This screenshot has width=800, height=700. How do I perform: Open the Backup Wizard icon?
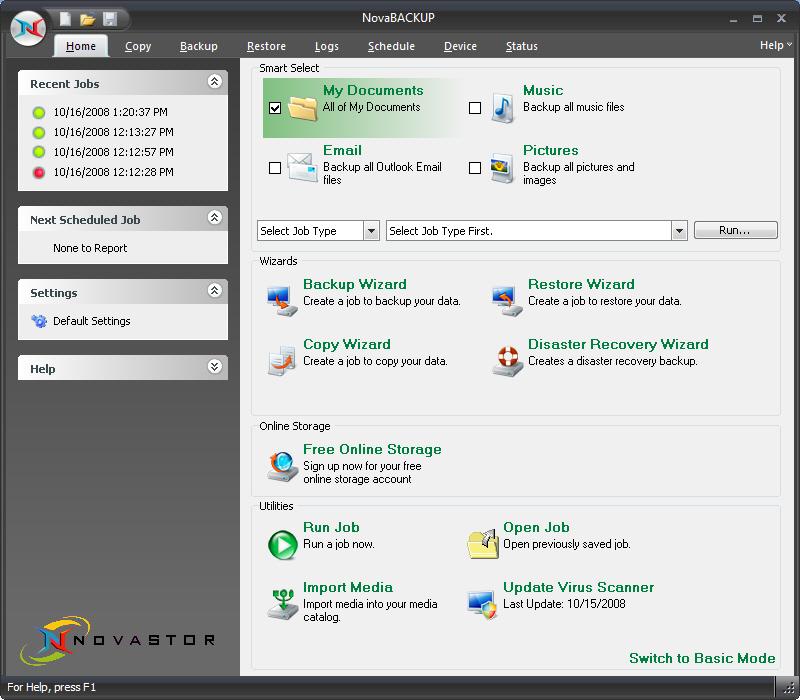click(x=282, y=301)
